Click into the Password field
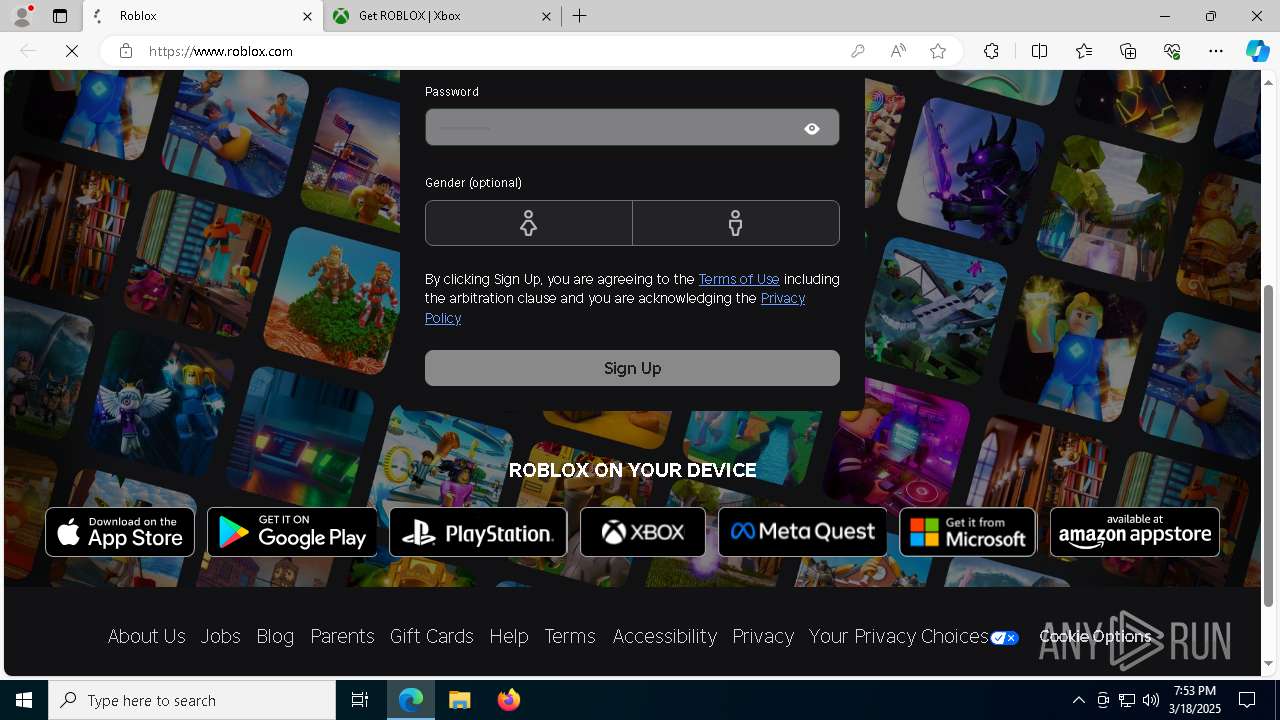 (632, 128)
